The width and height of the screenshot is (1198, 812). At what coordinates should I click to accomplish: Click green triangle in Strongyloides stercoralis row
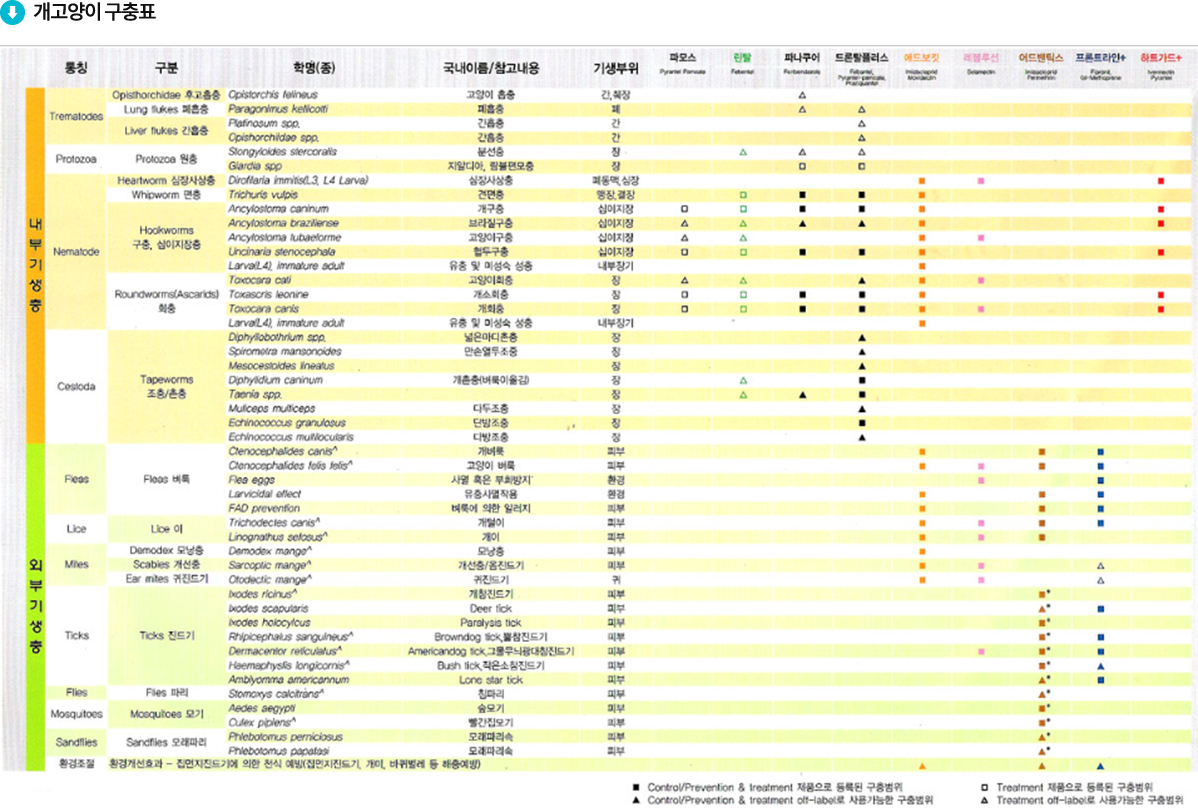743,151
